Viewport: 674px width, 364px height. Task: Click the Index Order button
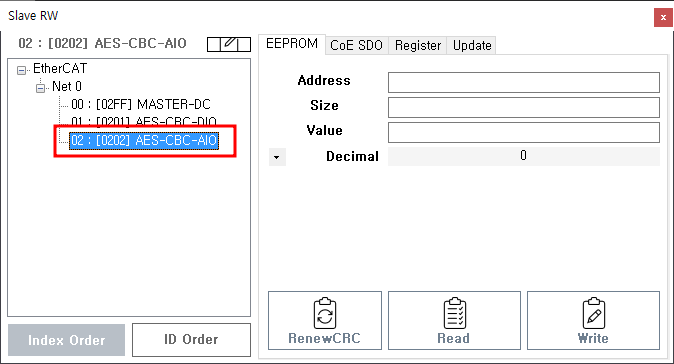tap(67, 340)
